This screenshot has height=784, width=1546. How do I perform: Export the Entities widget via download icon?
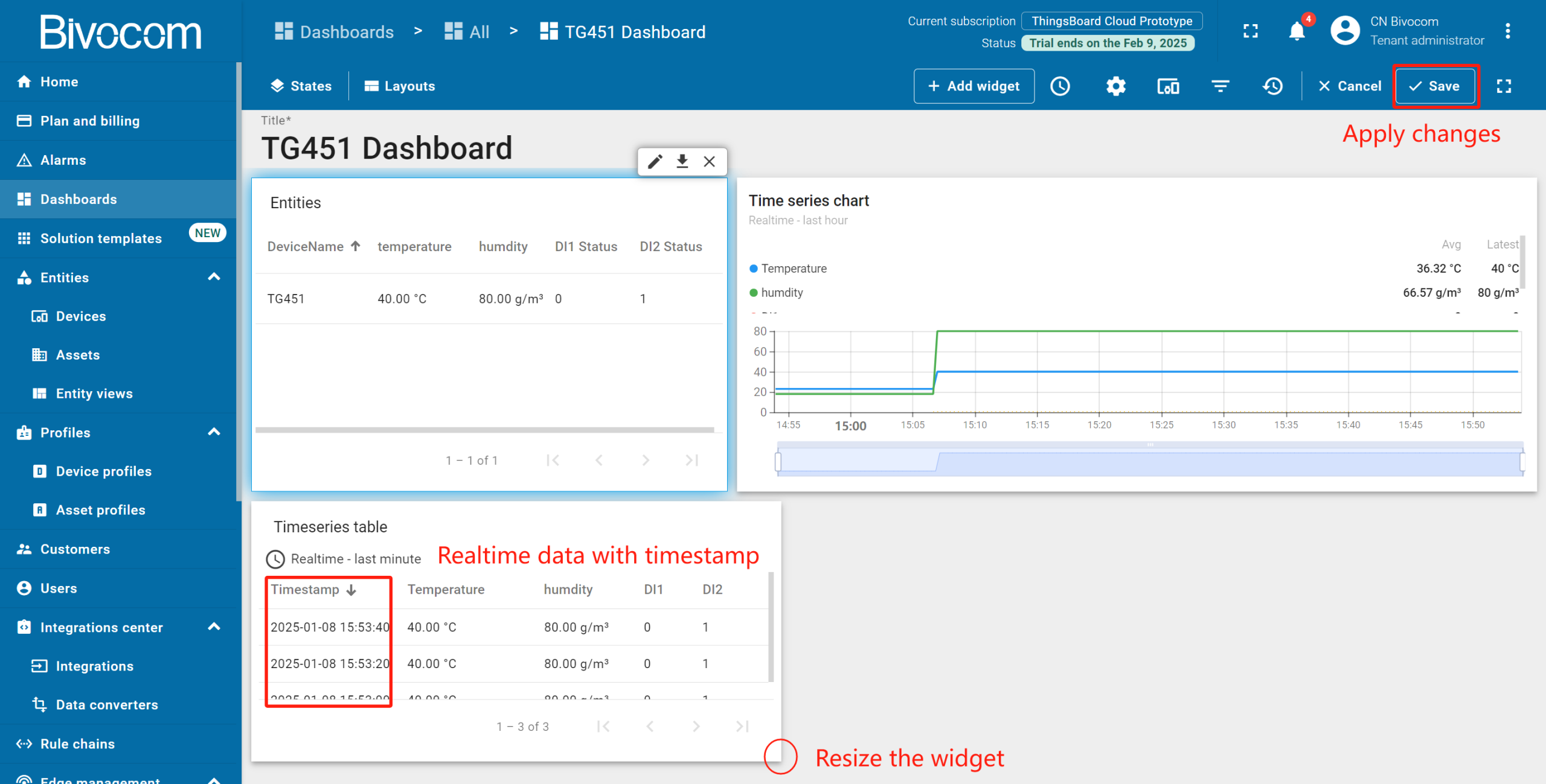click(682, 162)
